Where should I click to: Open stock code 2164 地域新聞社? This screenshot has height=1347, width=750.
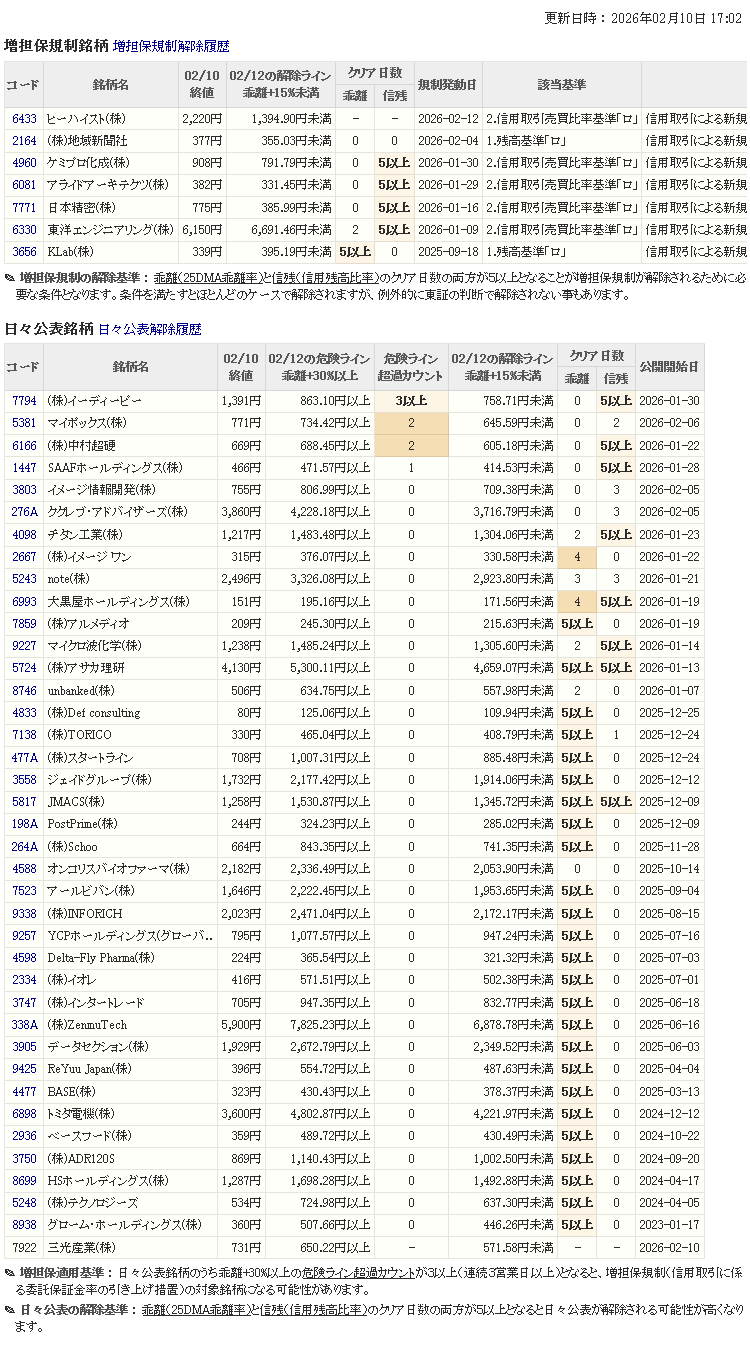point(24,141)
